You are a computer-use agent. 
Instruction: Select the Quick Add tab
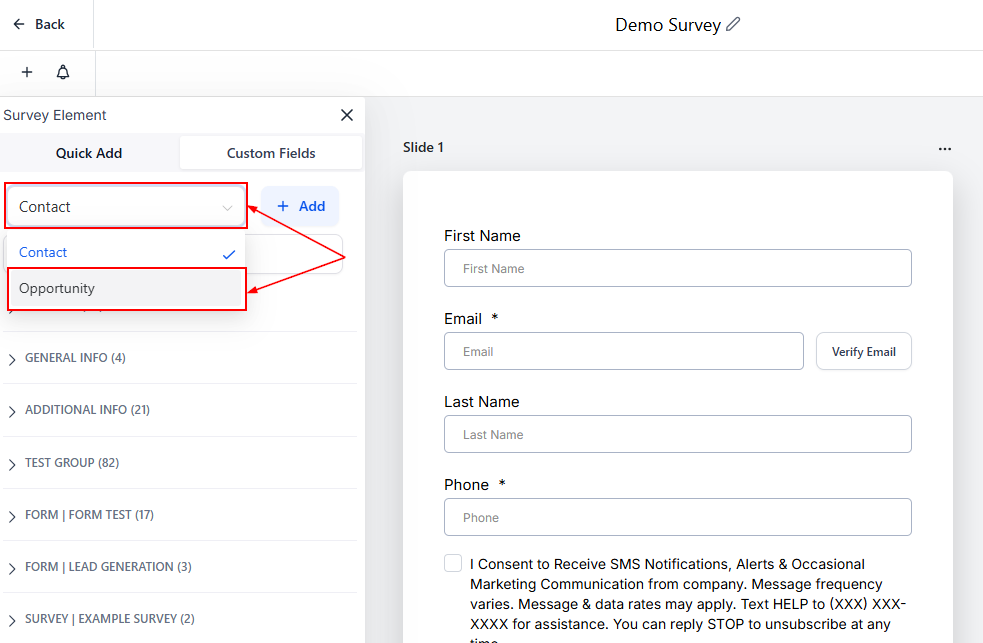pos(89,153)
